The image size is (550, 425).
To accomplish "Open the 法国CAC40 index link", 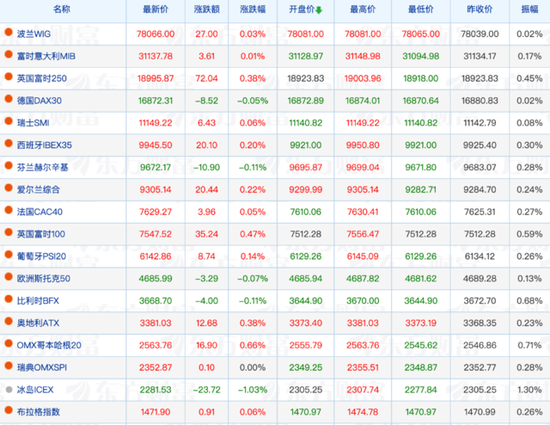I will tap(40, 212).
